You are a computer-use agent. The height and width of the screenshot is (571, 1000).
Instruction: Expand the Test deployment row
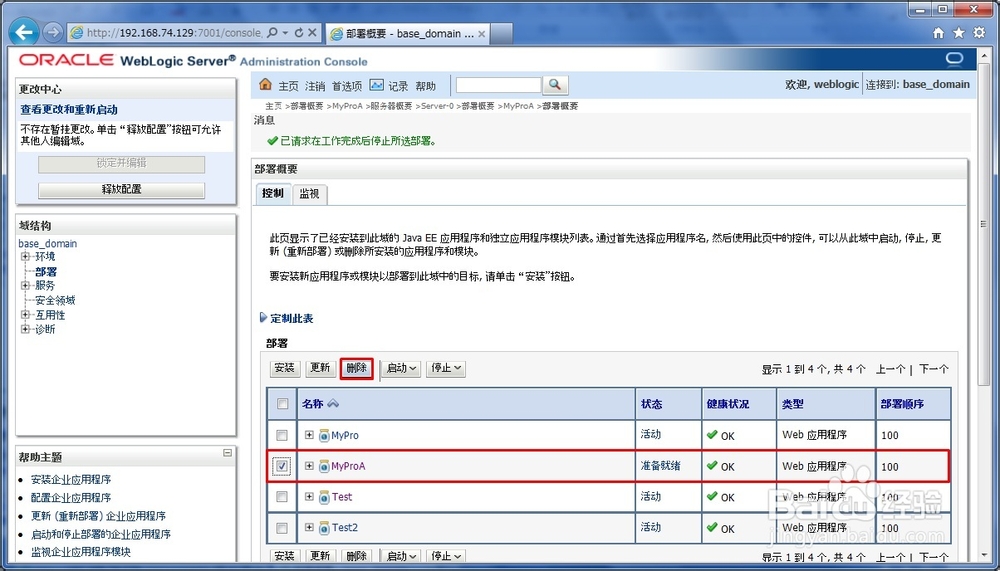309,496
